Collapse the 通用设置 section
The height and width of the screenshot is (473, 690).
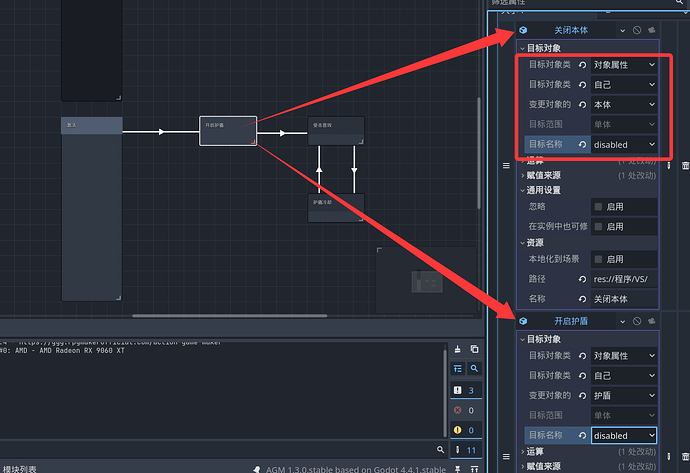click(587, 190)
